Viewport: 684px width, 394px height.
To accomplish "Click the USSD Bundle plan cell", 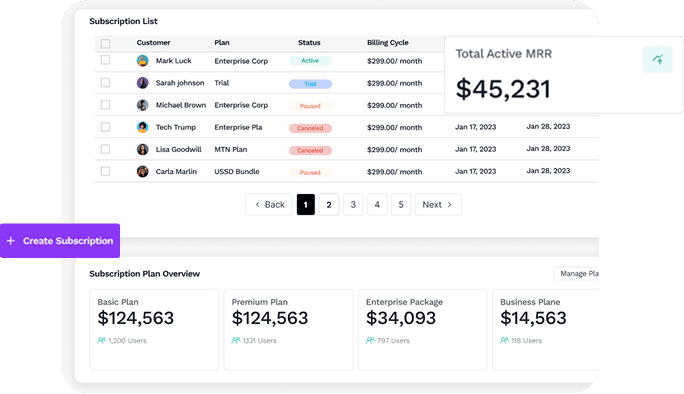I will pos(237,172).
